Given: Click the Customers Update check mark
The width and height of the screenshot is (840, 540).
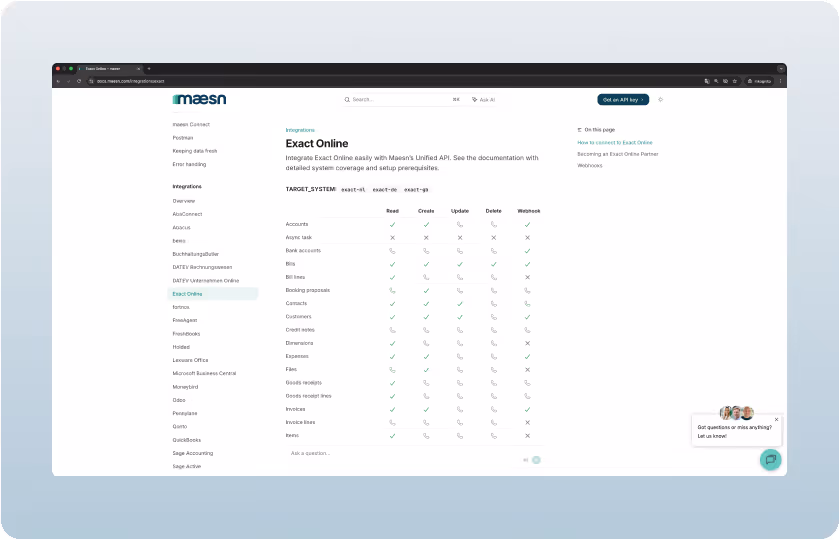Looking at the screenshot, I should pos(460,317).
